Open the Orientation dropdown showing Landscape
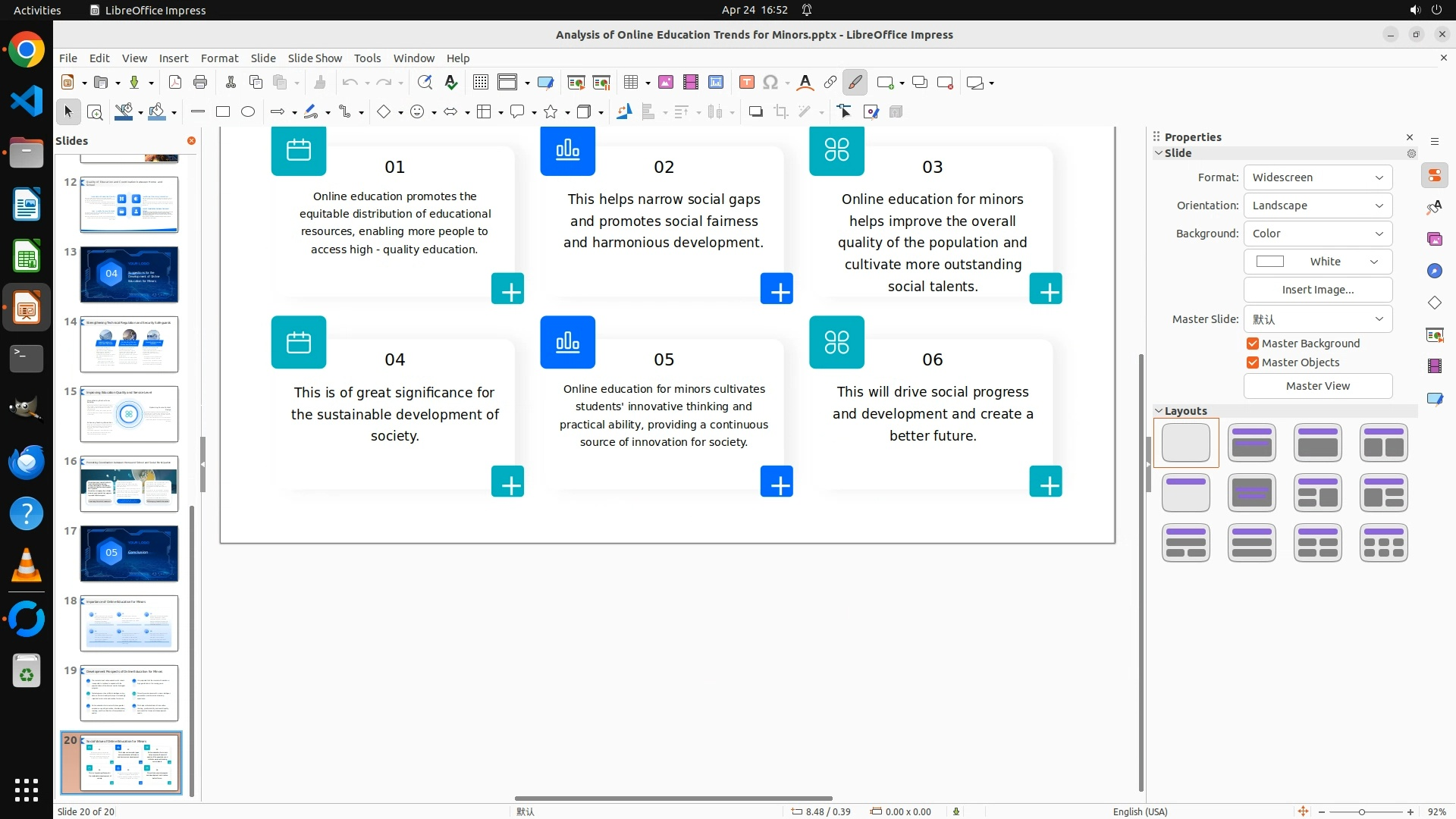The image size is (1456, 819). (1318, 206)
